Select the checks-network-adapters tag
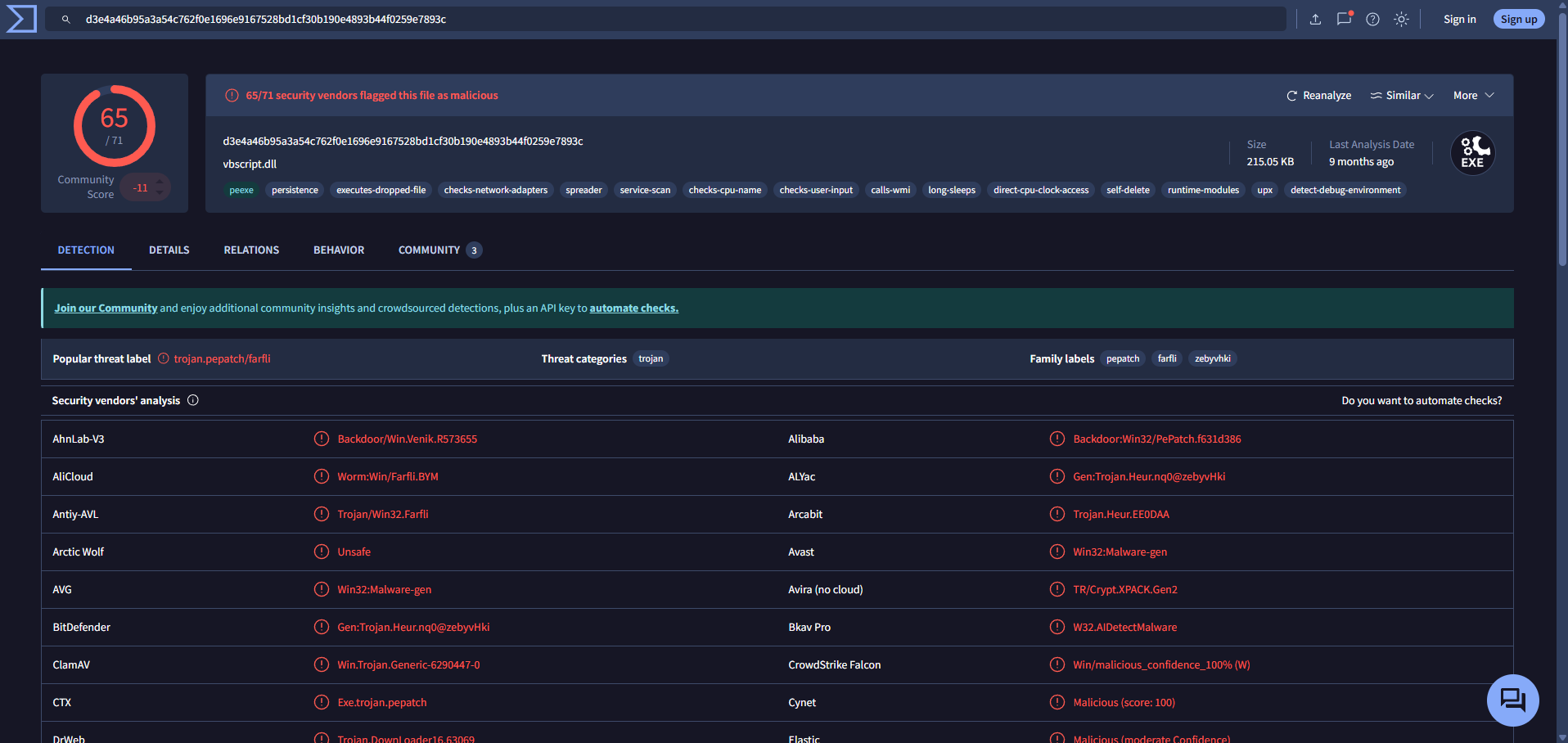Image resolution: width=1568 pixels, height=743 pixels. click(x=496, y=190)
